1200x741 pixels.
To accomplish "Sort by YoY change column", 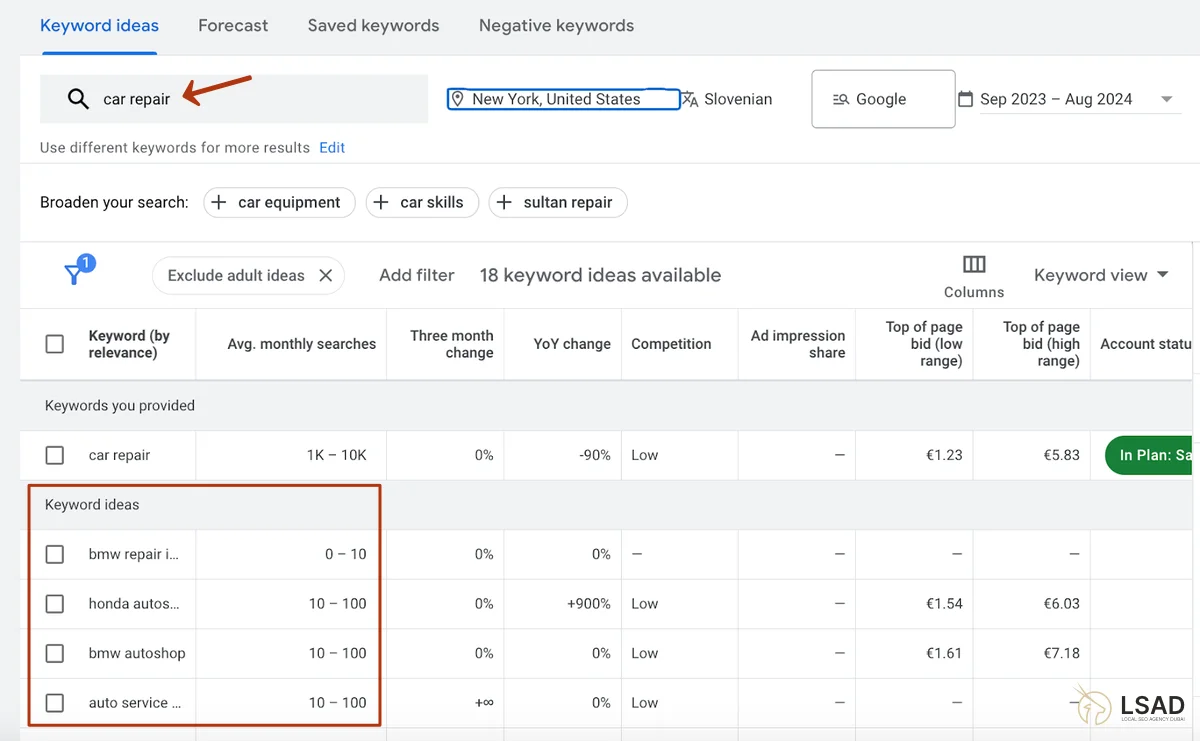I will click(x=572, y=344).
